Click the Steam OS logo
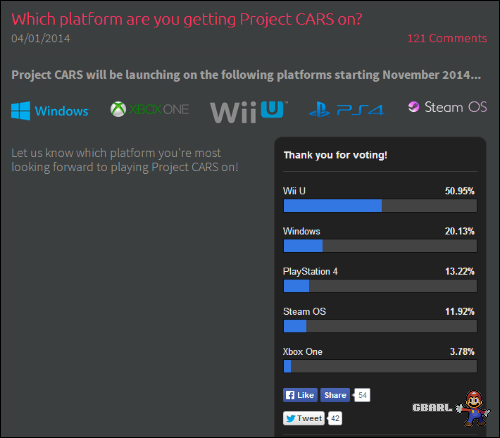This screenshot has width=500, height=438. tap(448, 107)
